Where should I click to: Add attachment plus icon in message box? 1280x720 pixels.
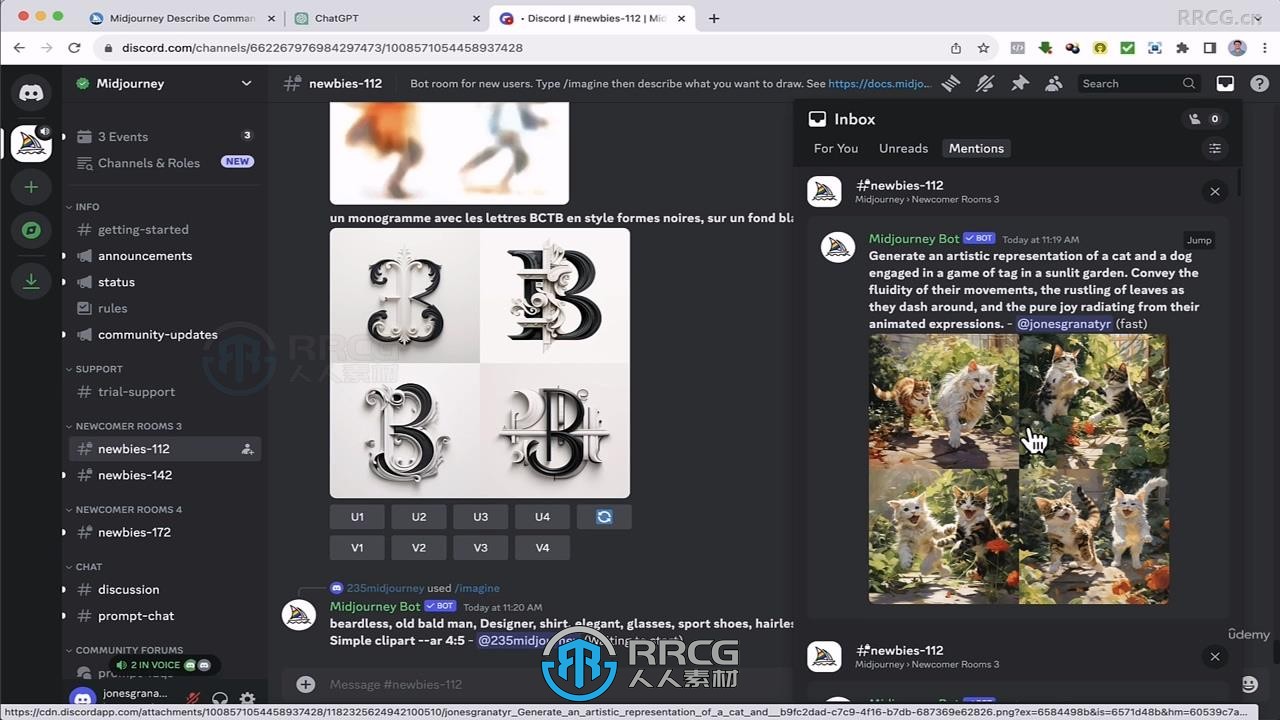[x=306, y=684]
